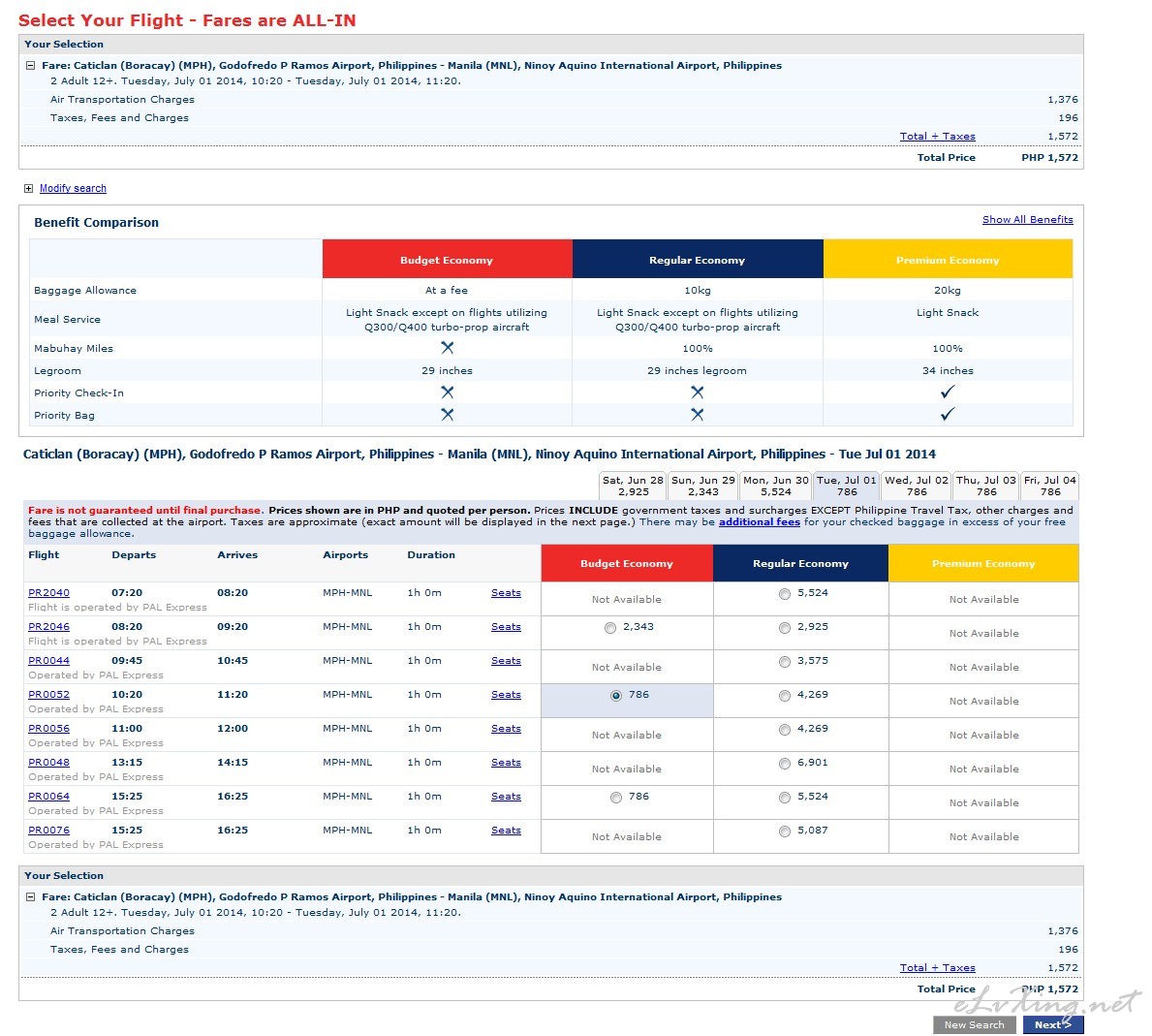This screenshot has height=1036, width=1152.
Task: Choose Budget Economy fare 2,343 for flight PR2046
Action: tap(609, 627)
